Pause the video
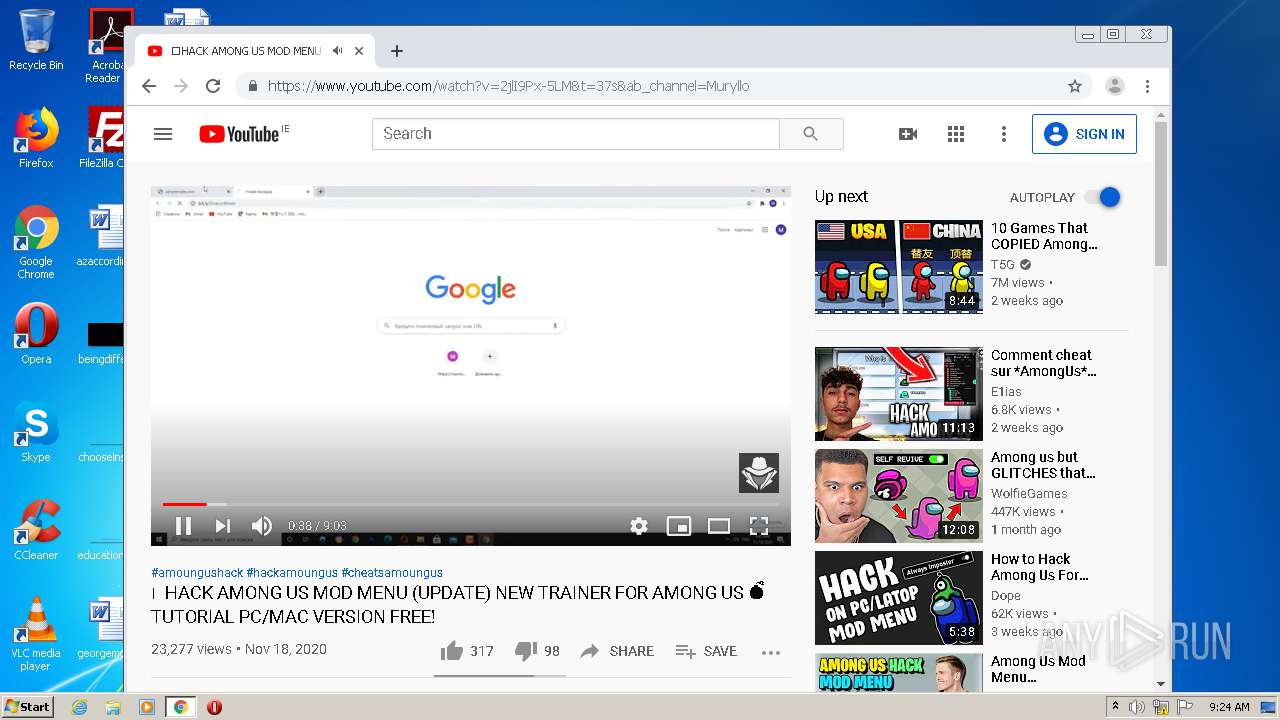The image size is (1280, 720). (x=183, y=526)
